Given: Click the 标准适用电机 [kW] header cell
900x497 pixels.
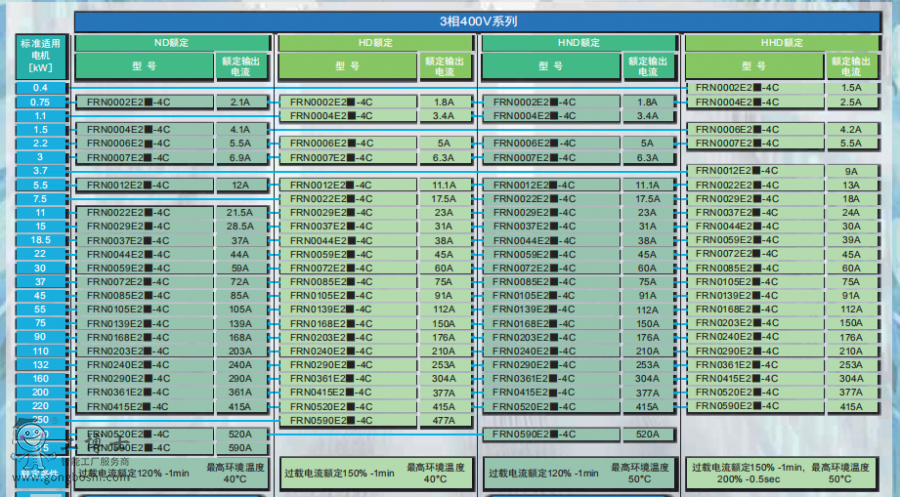Looking at the screenshot, I should pyautogui.click(x=40, y=57).
